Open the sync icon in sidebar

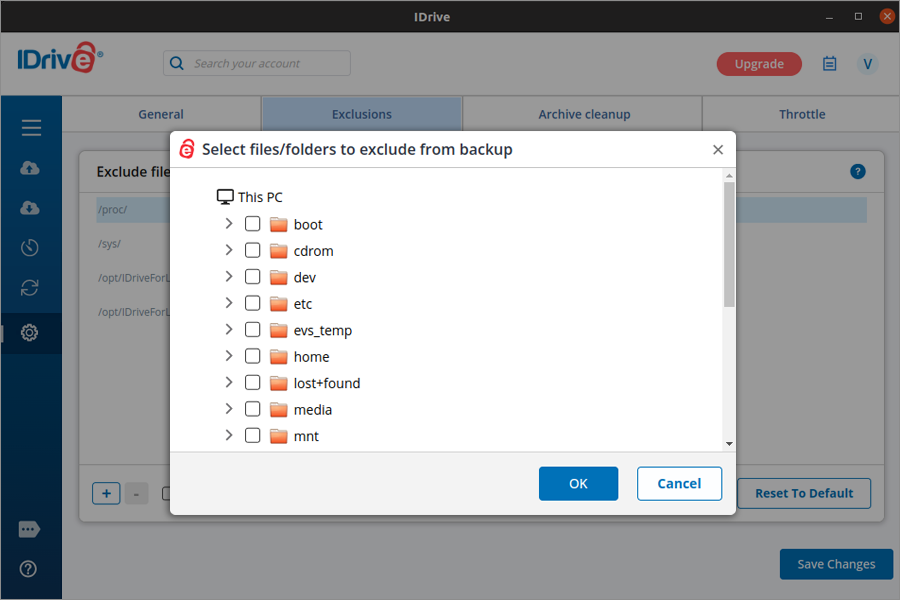click(x=30, y=288)
